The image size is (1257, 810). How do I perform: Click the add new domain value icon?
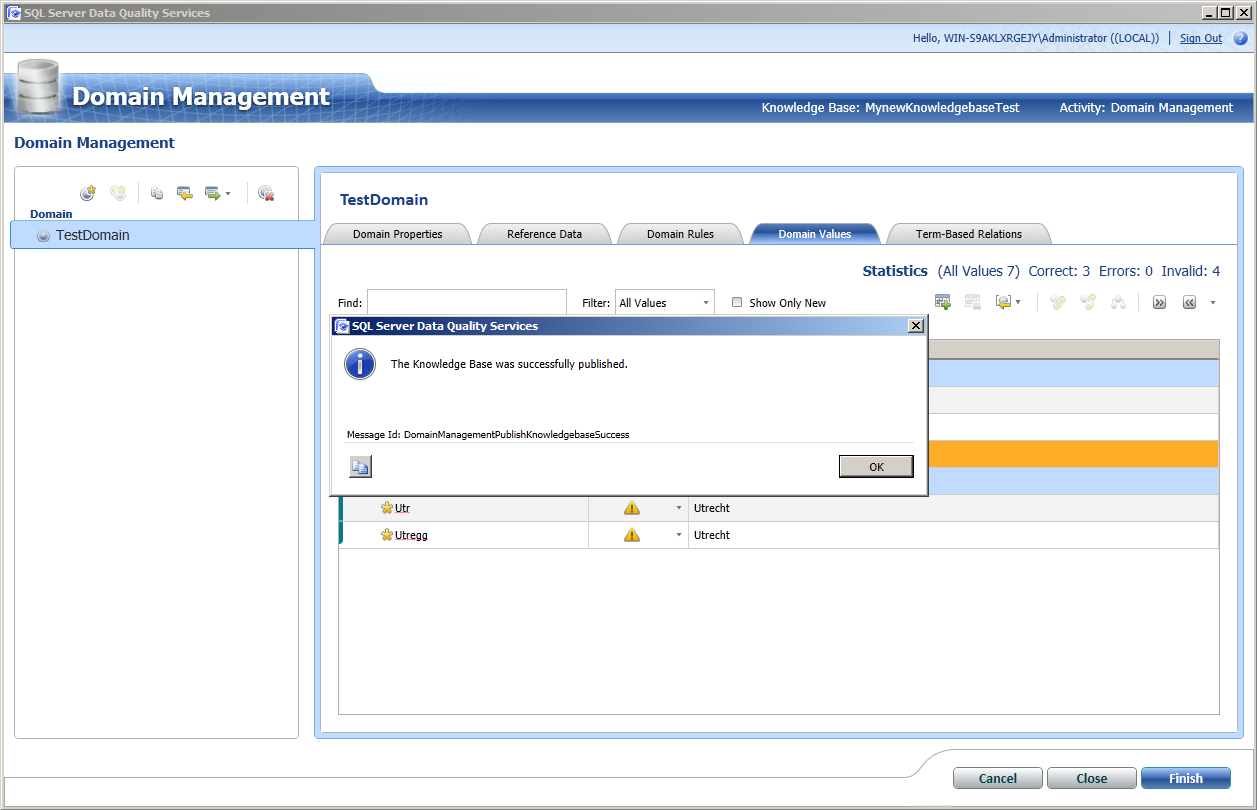pyautogui.click(x=942, y=302)
